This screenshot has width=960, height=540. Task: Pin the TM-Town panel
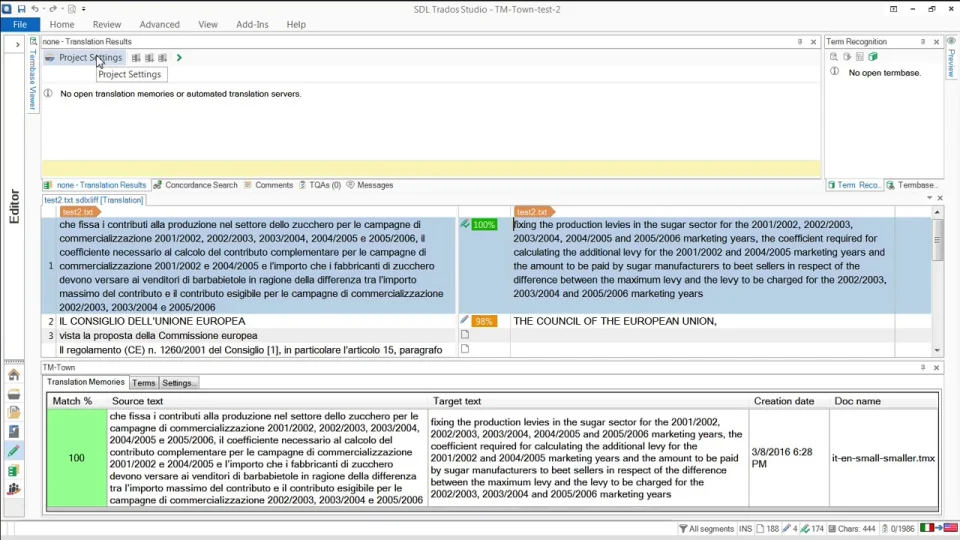[923, 367]
